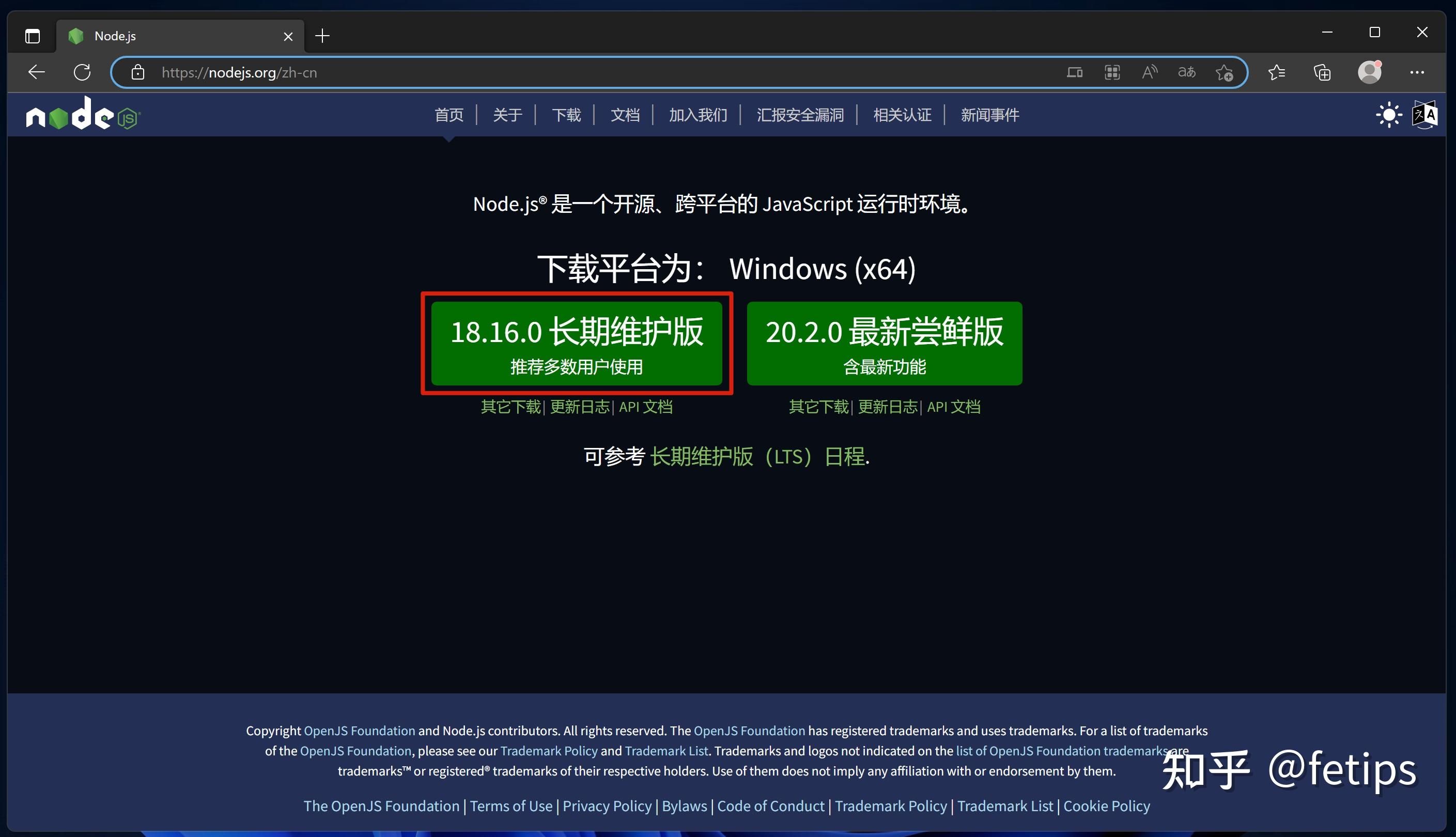Open the 下载 navigation menu item
1456x837 pixels.
tap(566, 115)
